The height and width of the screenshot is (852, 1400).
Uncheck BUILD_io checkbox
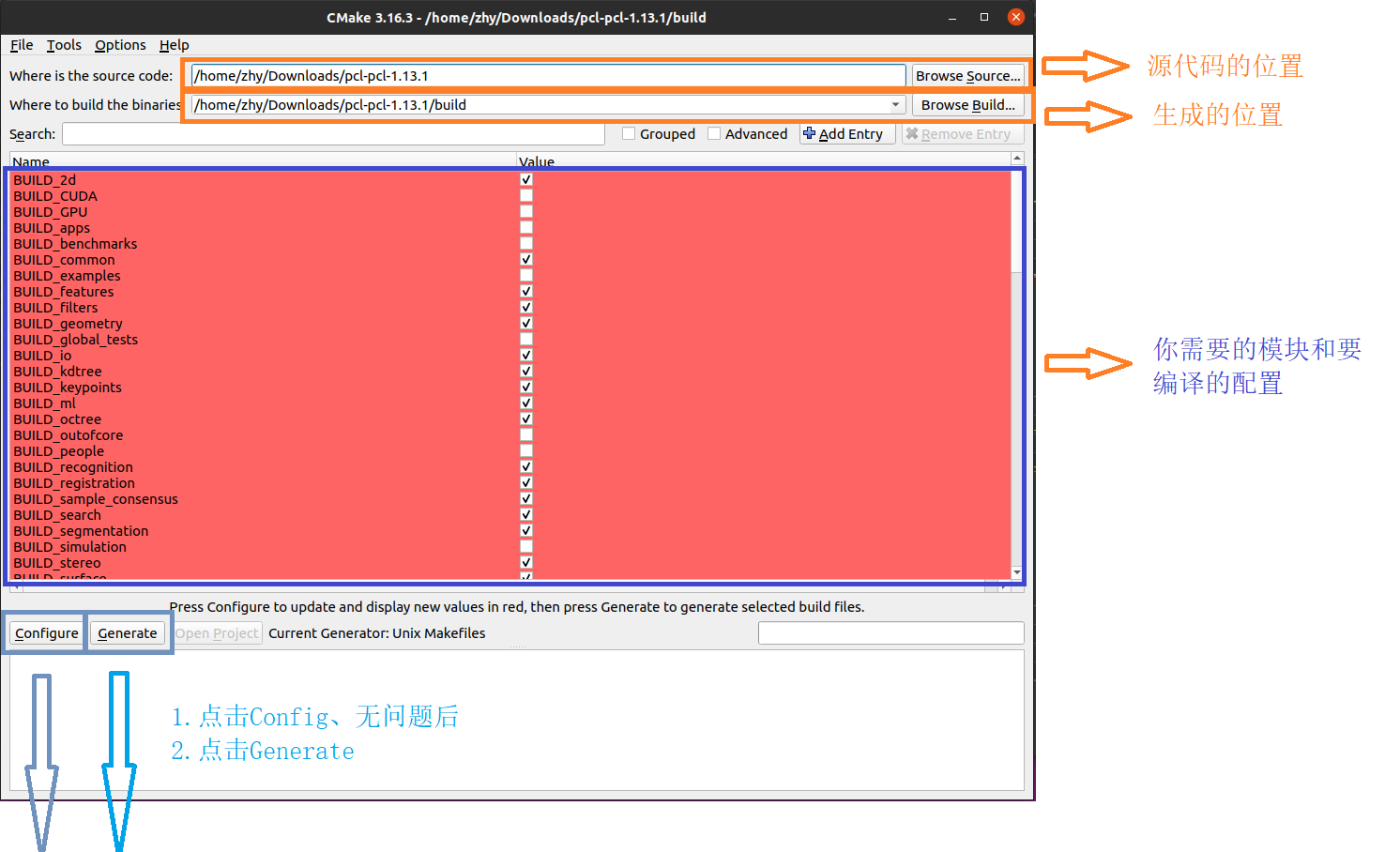pos(526,356)
